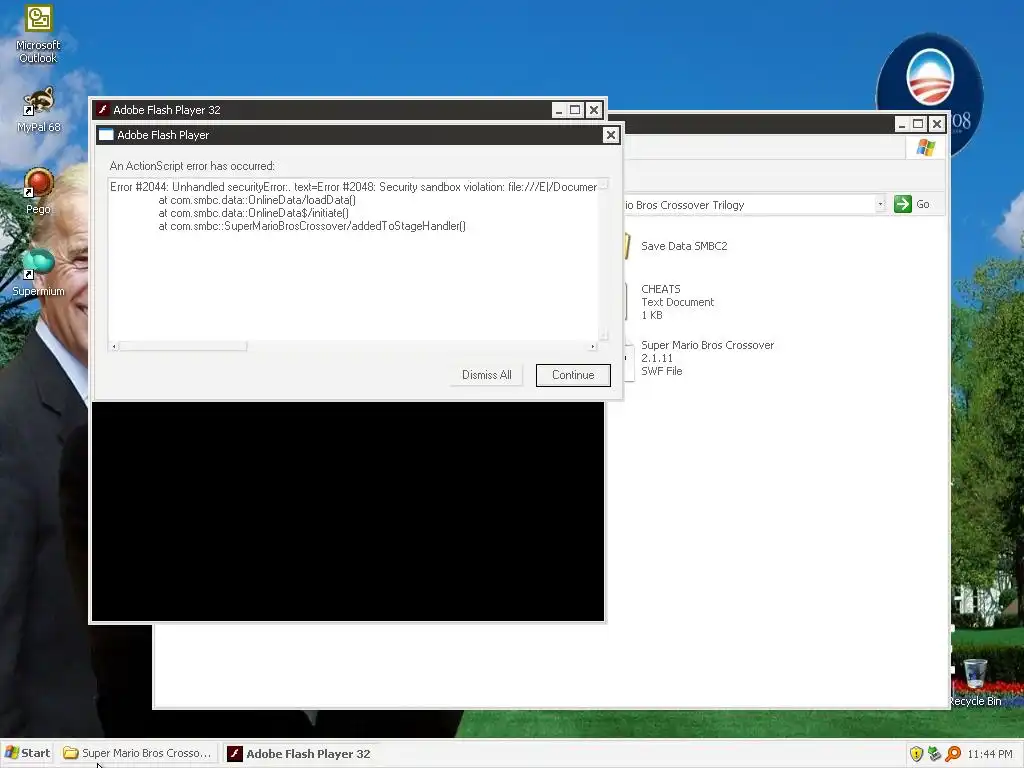Open MyPal 68 desktop shortcut
The width and height of the screenshot is (1024, 768).
(x=39, y=110)
